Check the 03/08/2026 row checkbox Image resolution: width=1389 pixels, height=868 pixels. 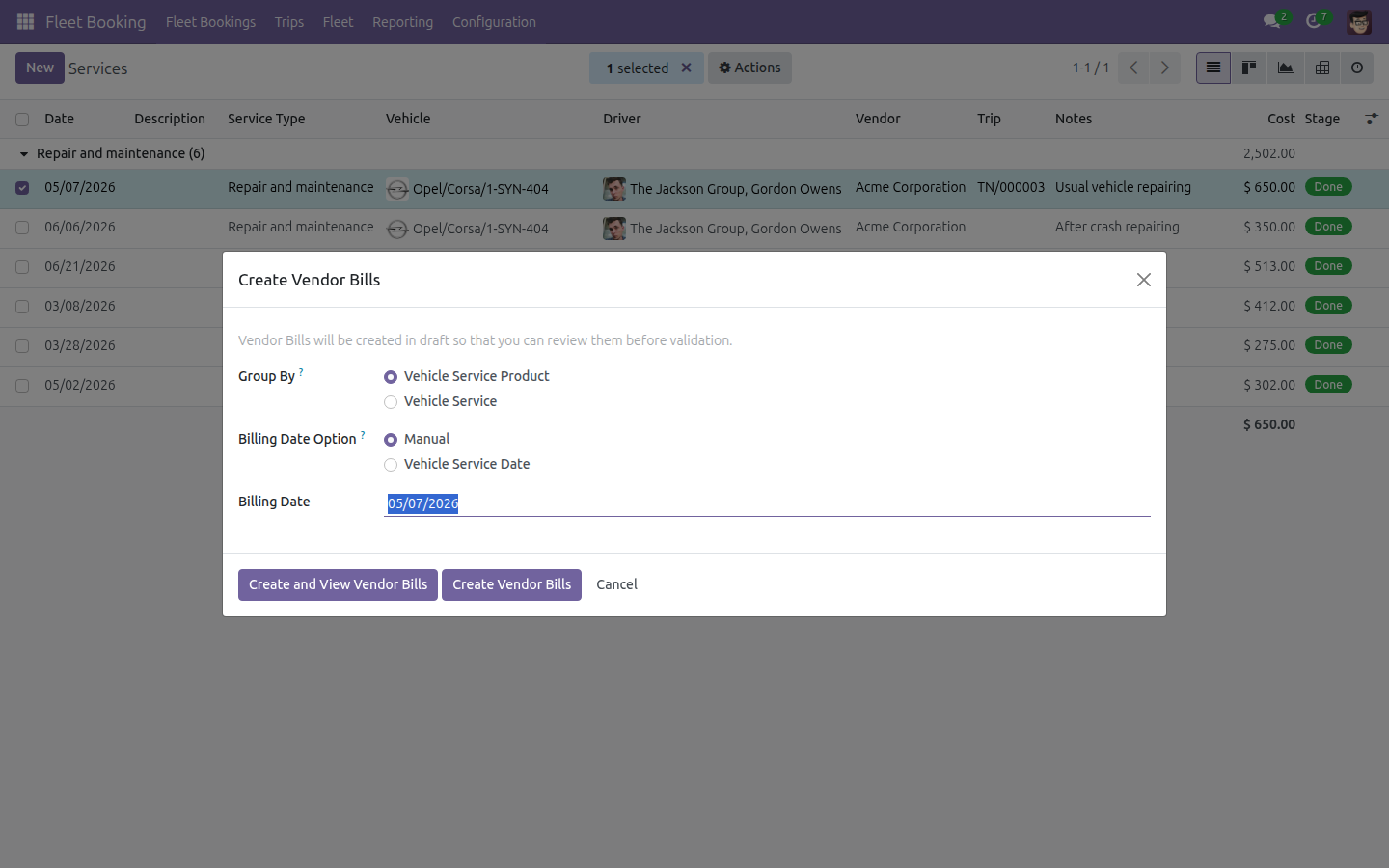22,307
